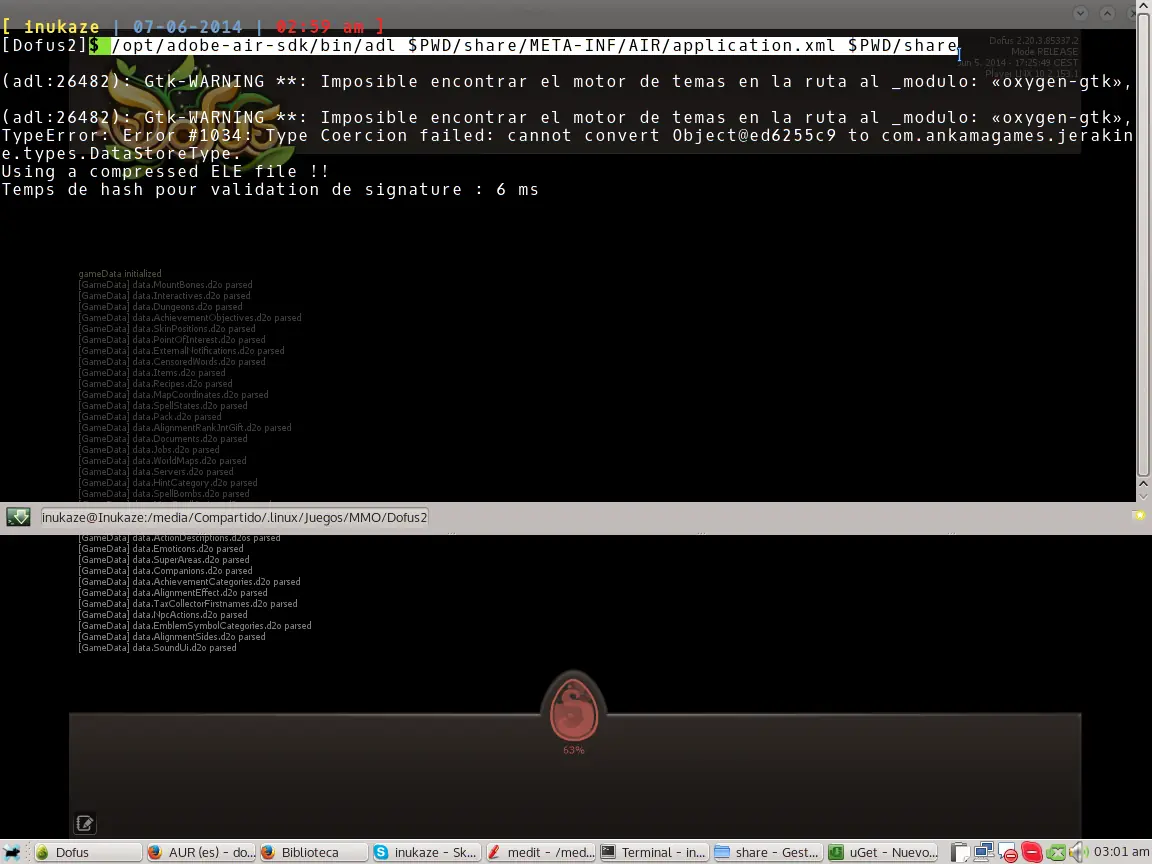Select terminal tab inukaze@Inukaze Dofus2 path

(x=234, y=517)
